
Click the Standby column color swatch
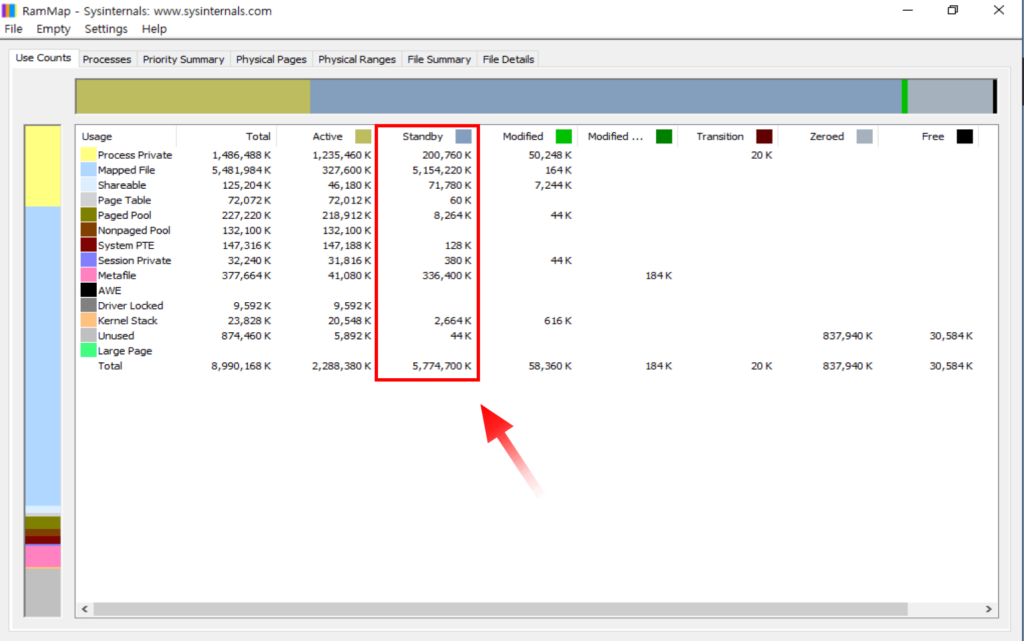pyautogui.click(x=463, y=137)
